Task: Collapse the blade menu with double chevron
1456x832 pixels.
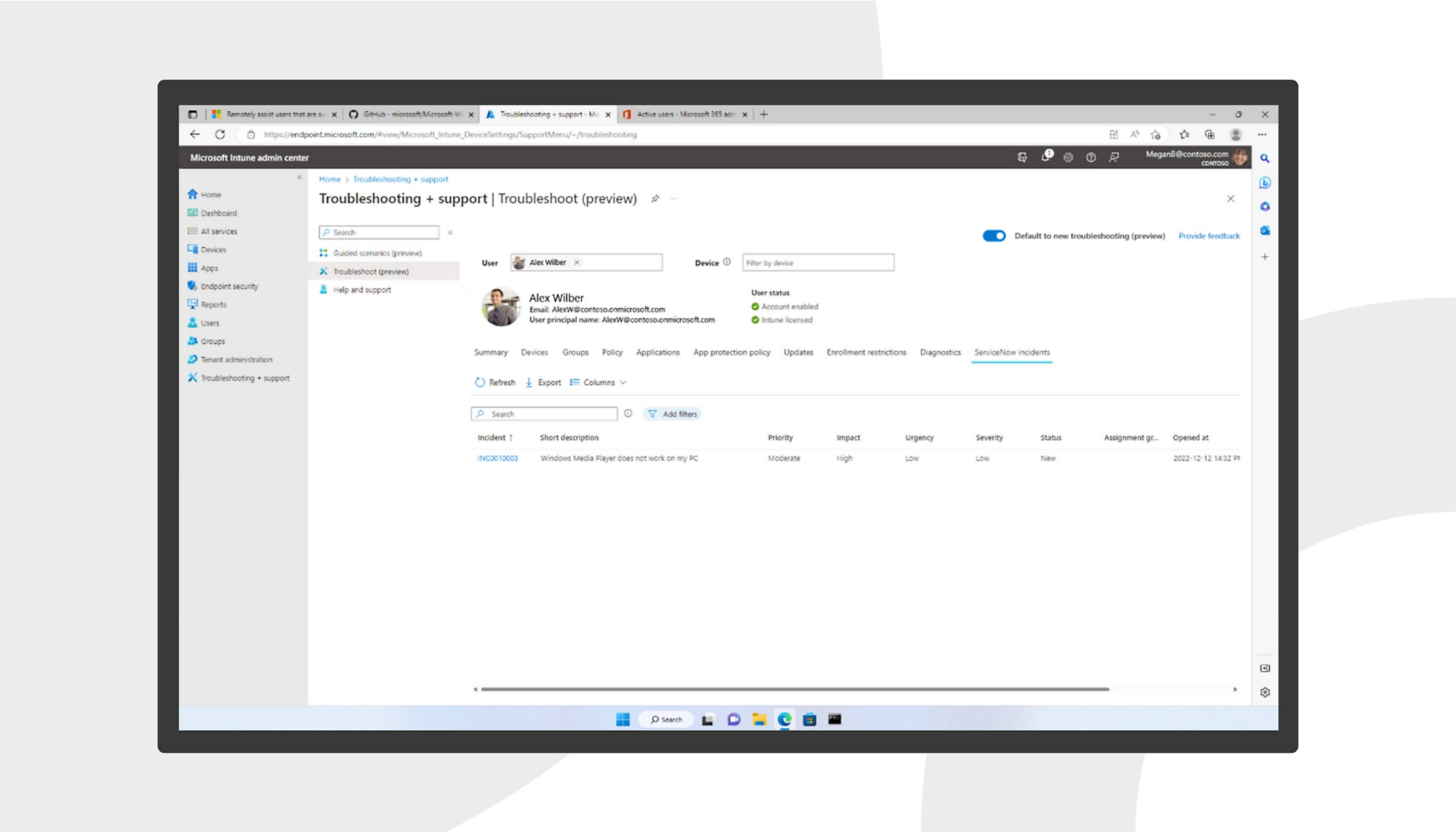Action: pyautogui.click(x=450, y=232)
